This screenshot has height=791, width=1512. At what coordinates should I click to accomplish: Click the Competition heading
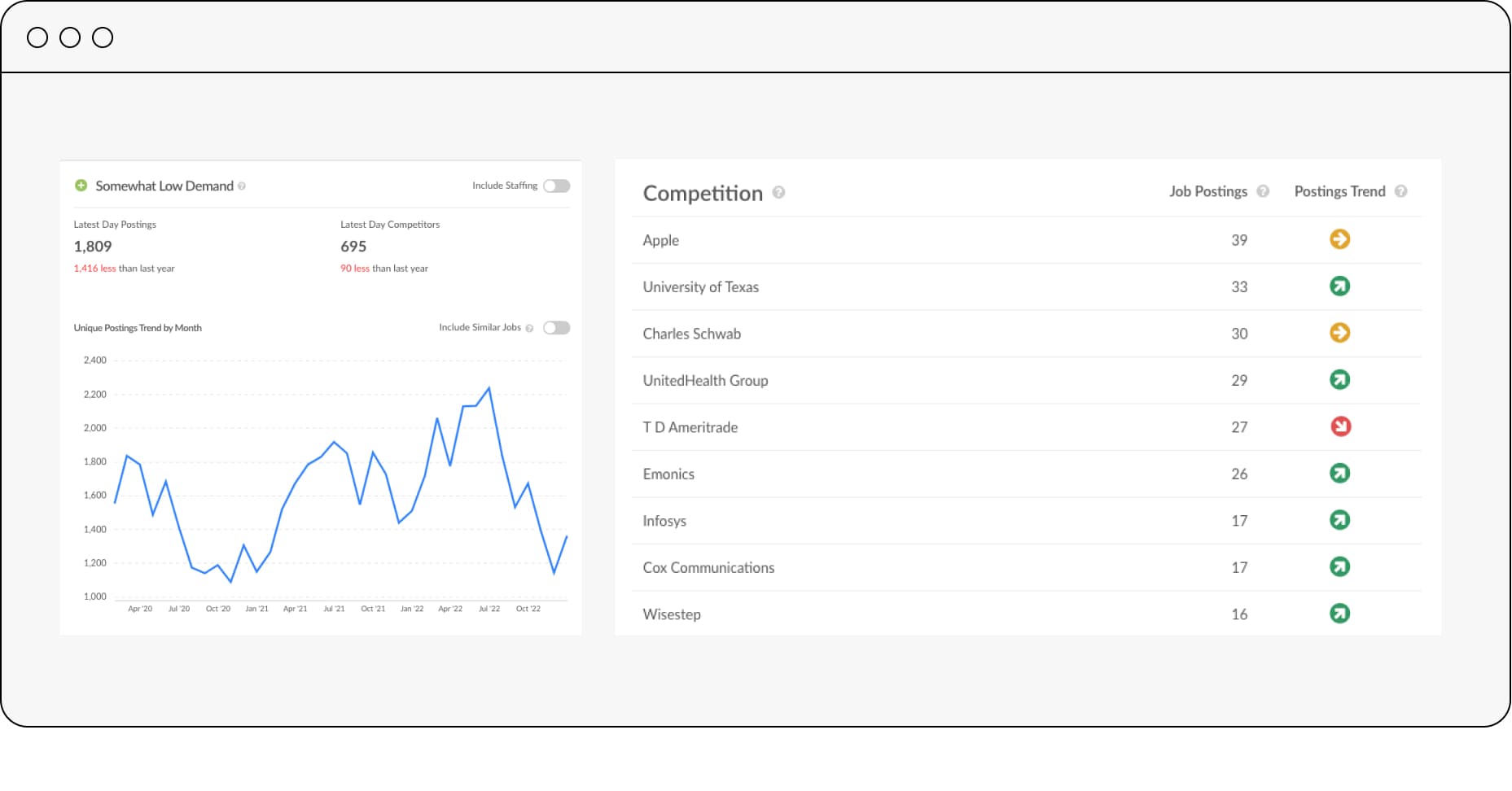click(x=703, y=194)
